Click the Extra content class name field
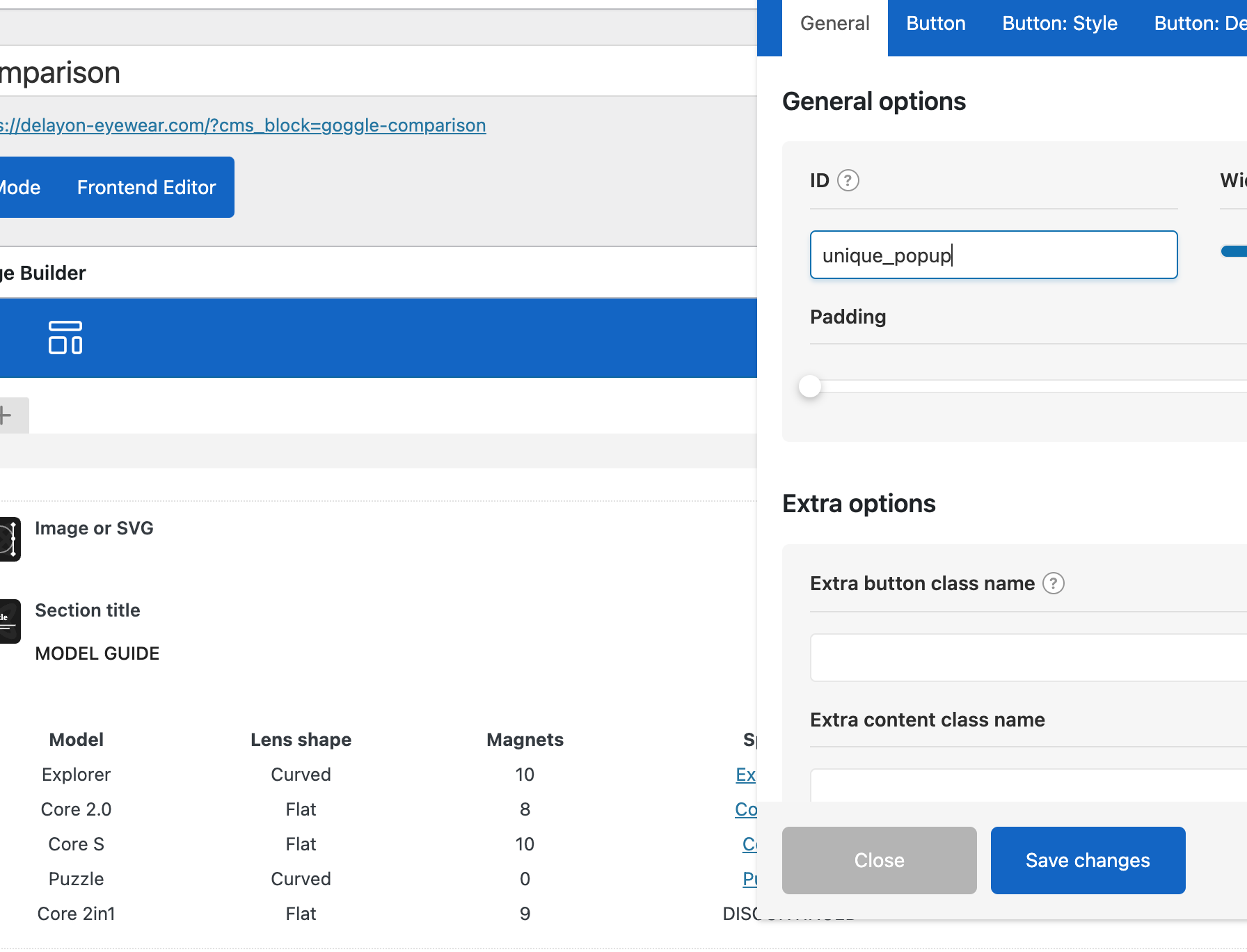Viewport: 1247px width, 952px height. click(x=1027, y=785)
